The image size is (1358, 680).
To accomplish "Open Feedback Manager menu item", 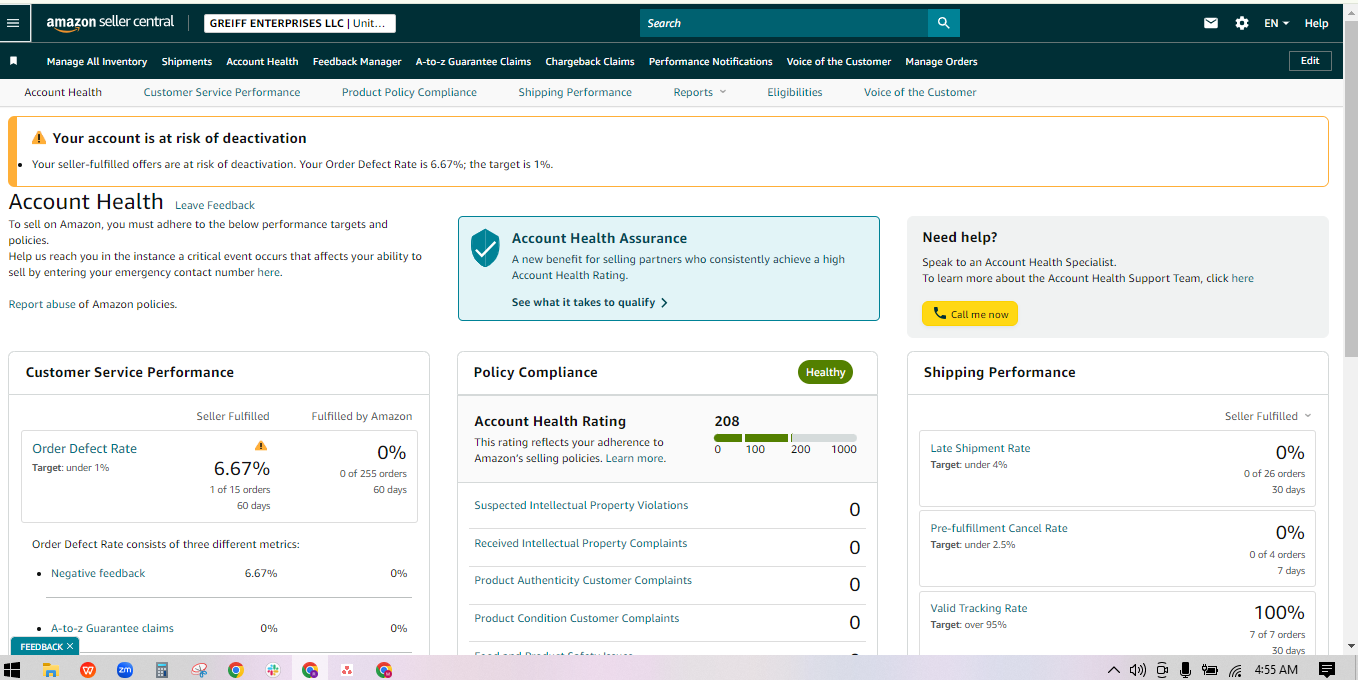I will [x=357, y=61].
